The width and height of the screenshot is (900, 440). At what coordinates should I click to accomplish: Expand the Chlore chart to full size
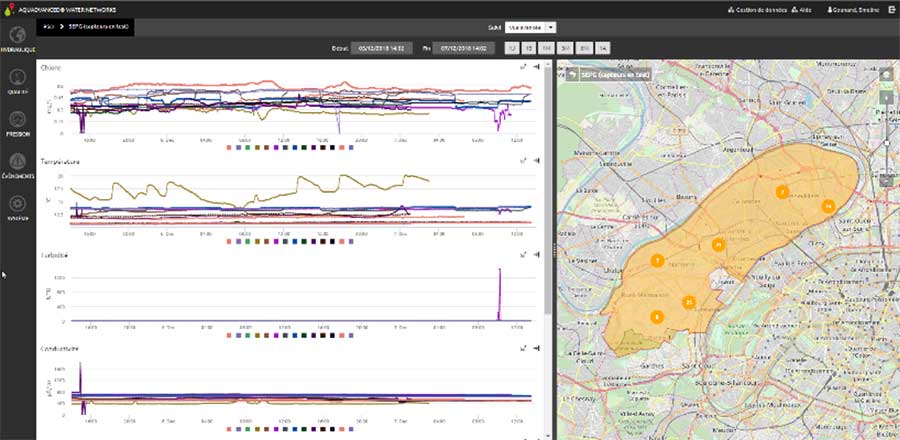tap(523, 67)
